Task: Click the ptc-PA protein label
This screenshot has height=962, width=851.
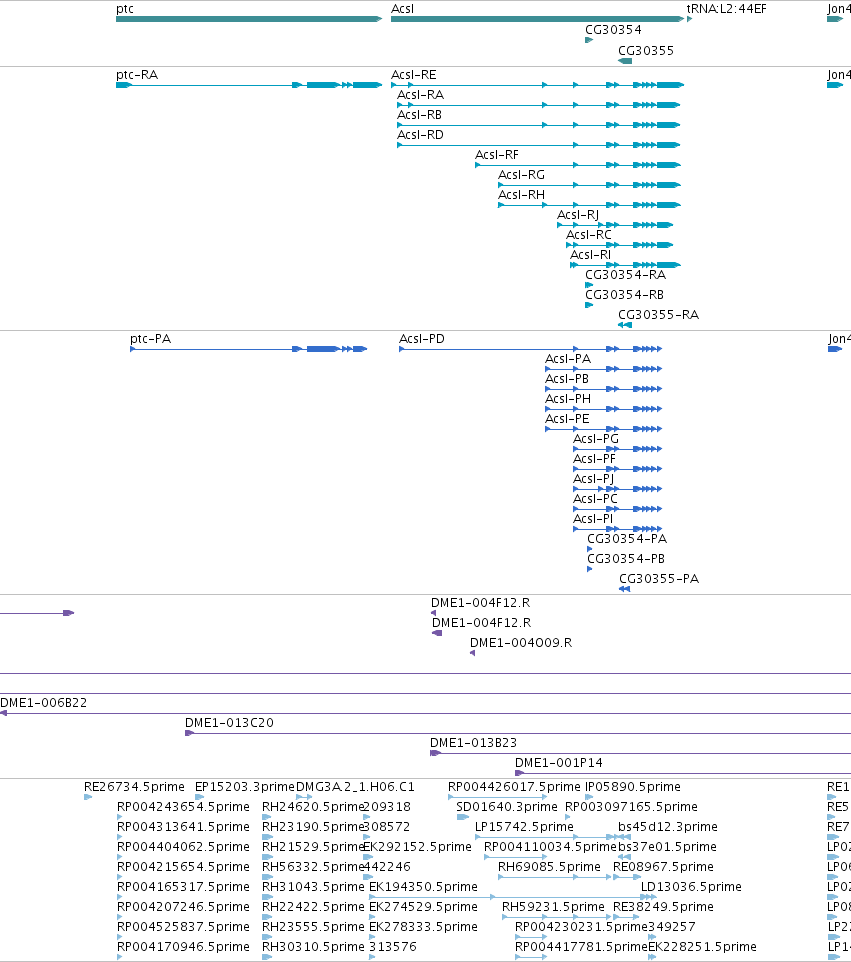Action: pos(150,339)
